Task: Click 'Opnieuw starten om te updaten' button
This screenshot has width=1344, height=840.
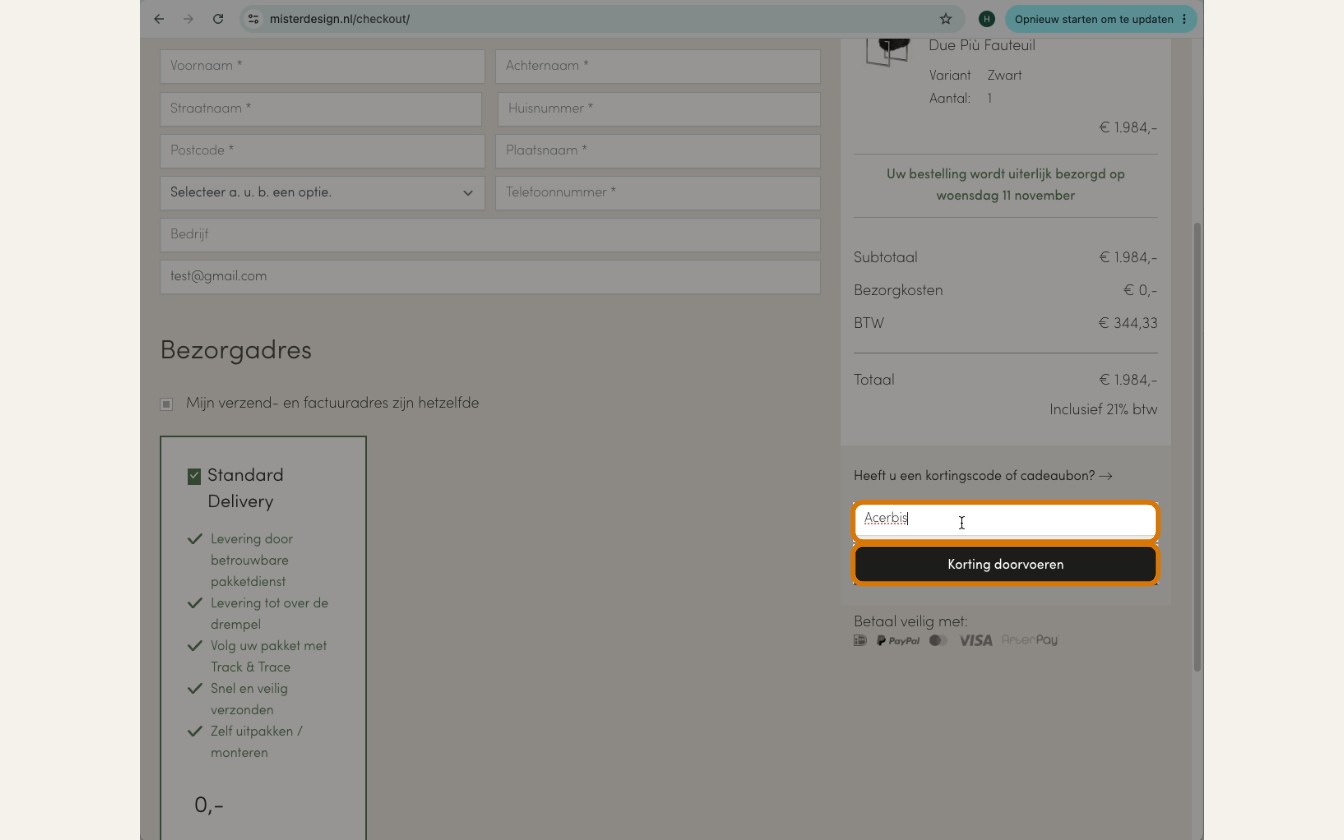Action: [1101, 19]
